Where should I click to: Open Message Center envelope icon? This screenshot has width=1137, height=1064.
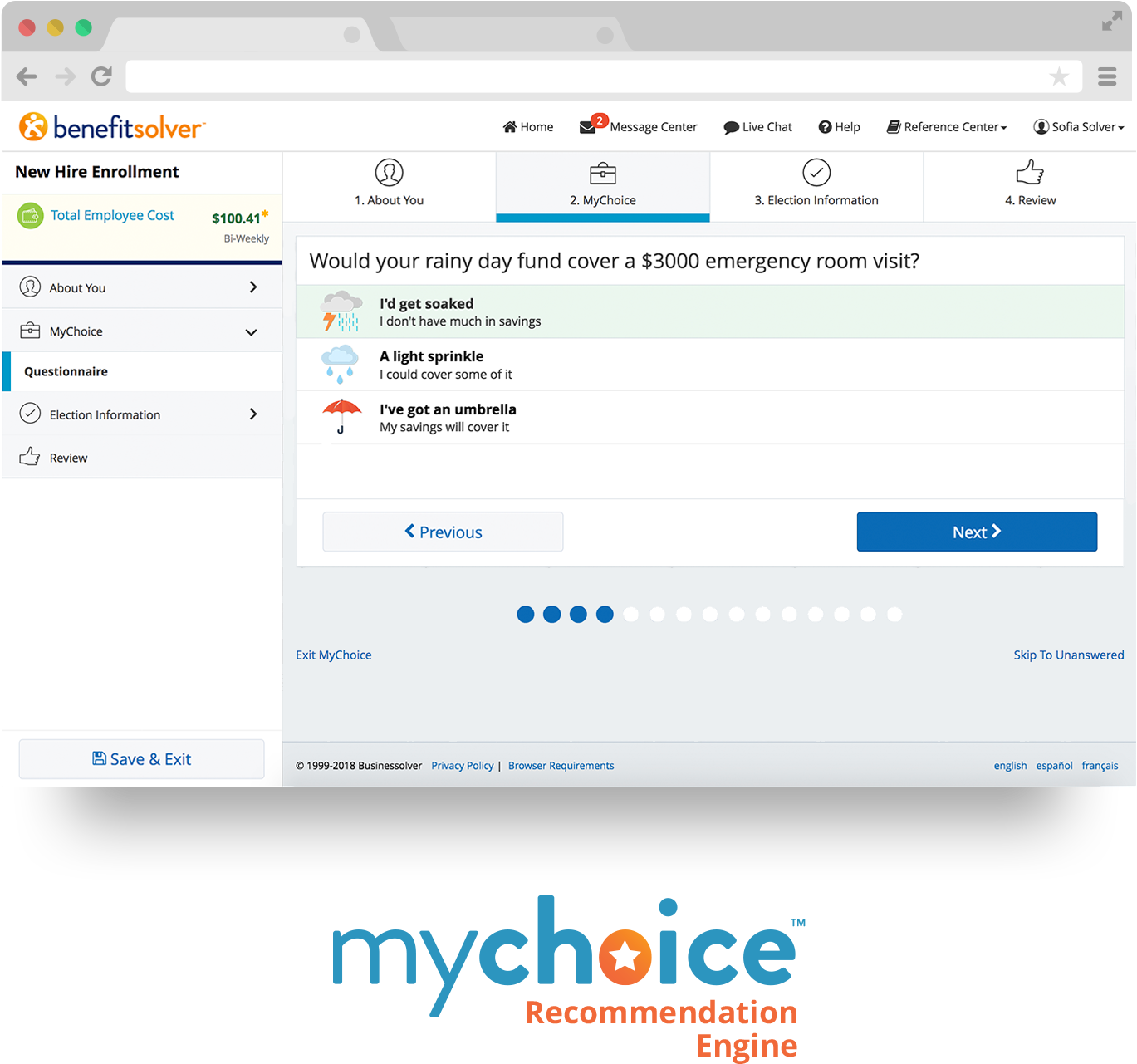click(x=588, y=127)
